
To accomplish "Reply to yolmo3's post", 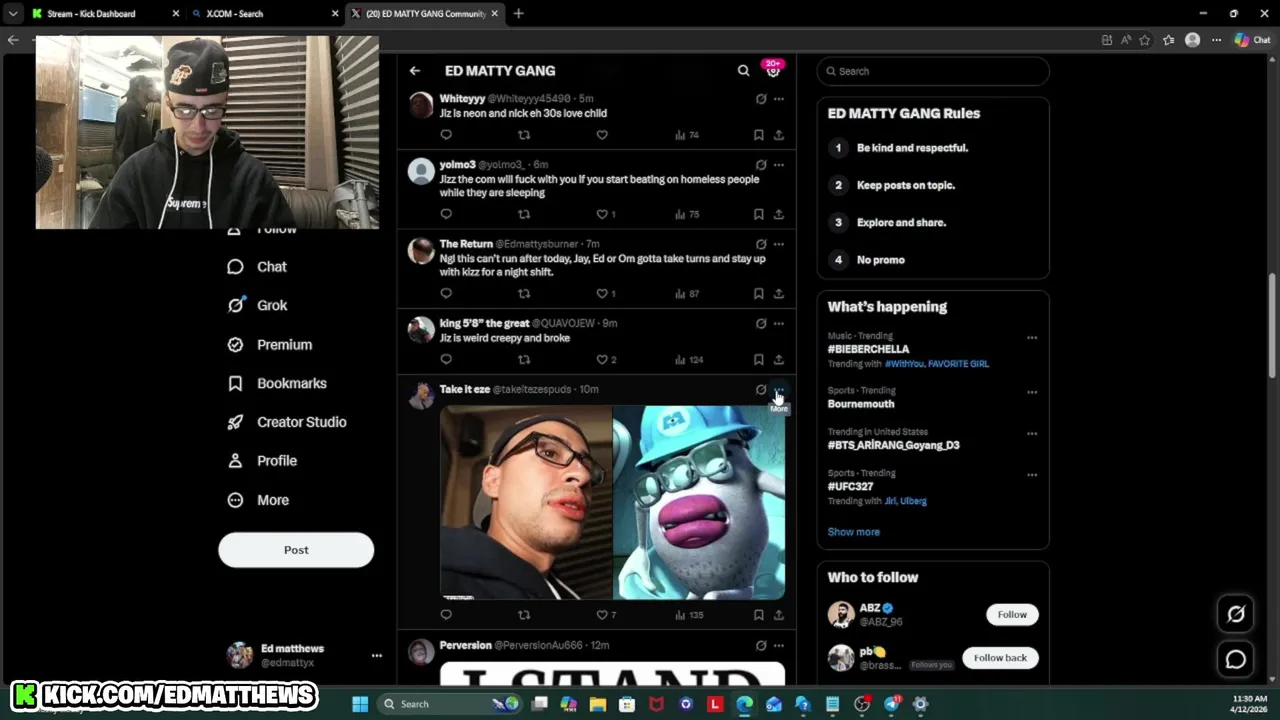I will [446, 214].
